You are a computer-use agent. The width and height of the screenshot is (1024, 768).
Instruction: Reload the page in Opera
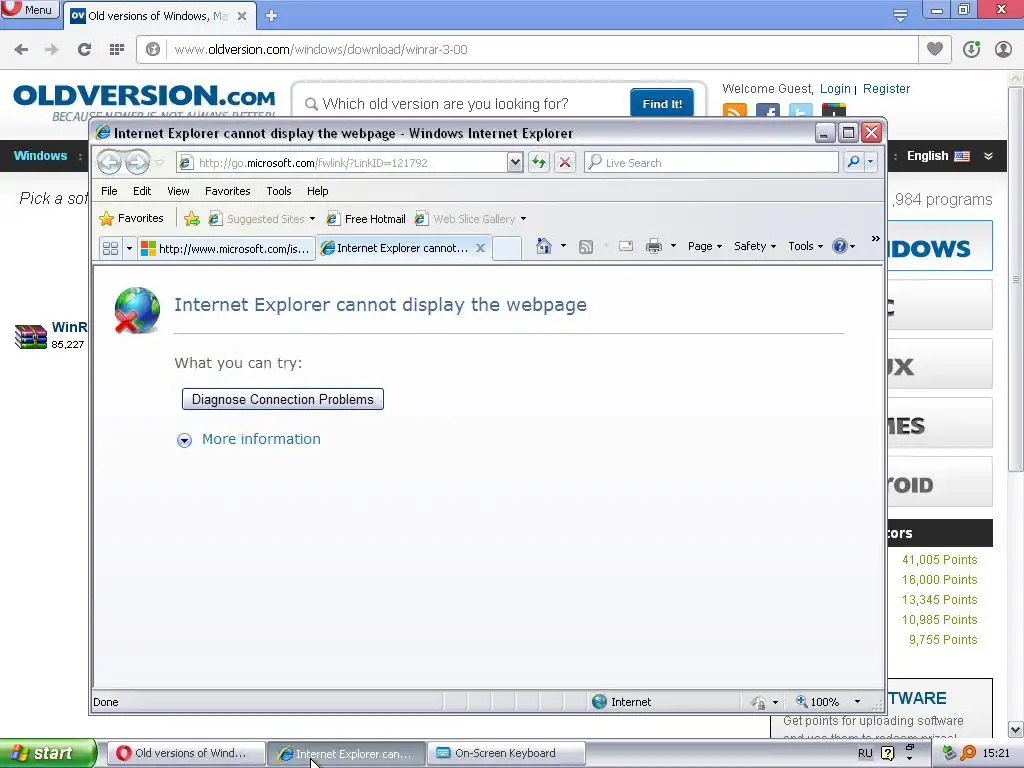(x=84, y=50)
